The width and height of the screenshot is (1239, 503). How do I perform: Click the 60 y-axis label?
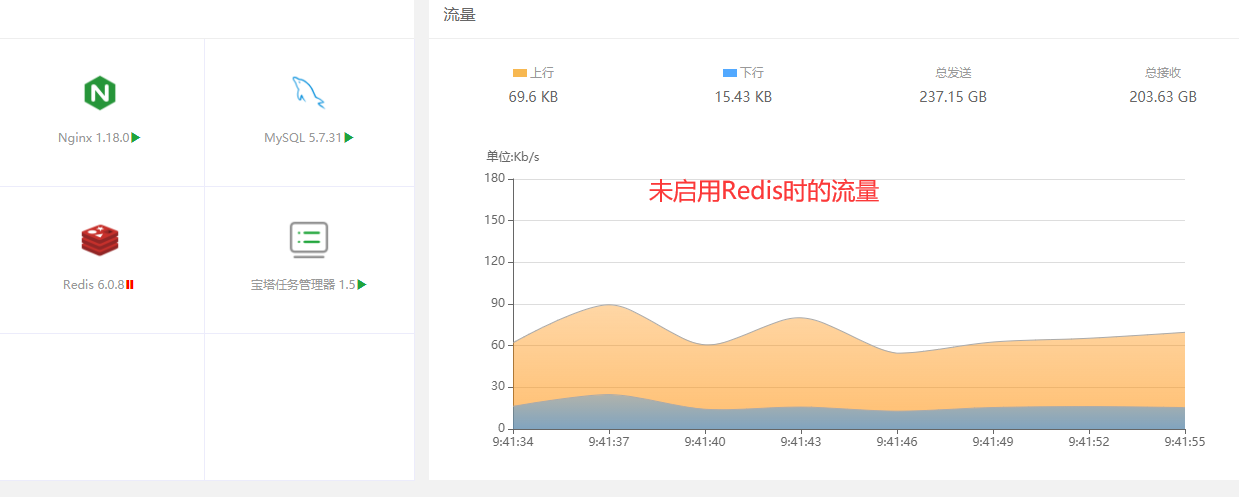coord(497,345)
